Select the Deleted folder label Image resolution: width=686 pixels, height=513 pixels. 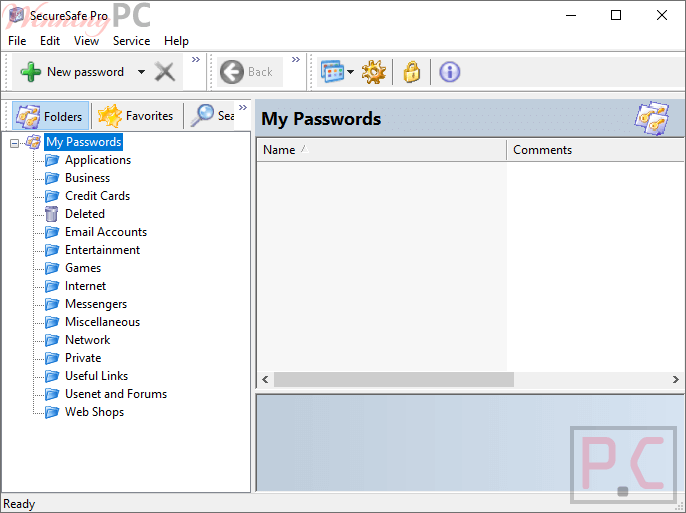[x=85, y=214]
